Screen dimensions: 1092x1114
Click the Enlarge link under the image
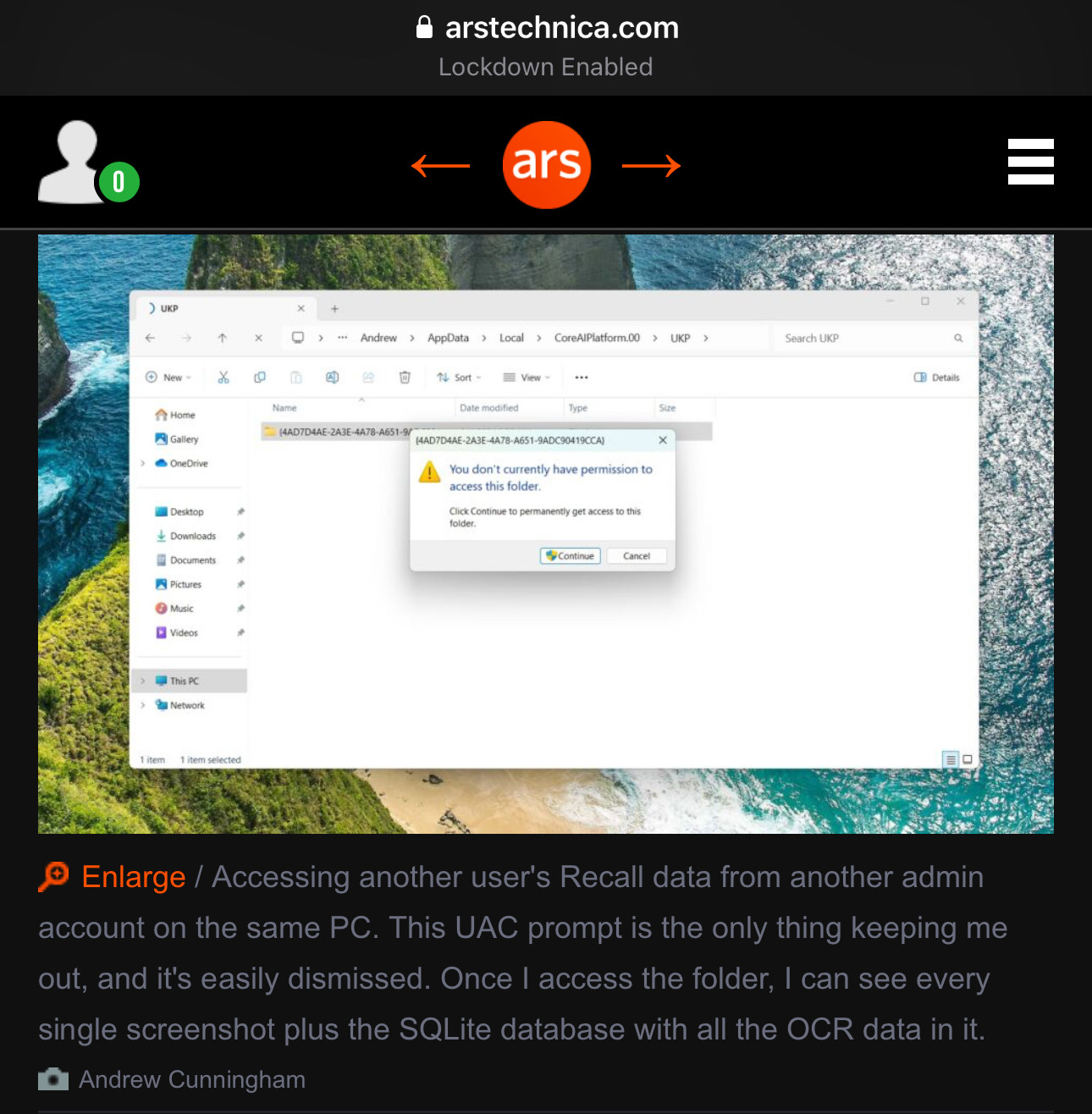pyautogui.click(x=133, y=877)
